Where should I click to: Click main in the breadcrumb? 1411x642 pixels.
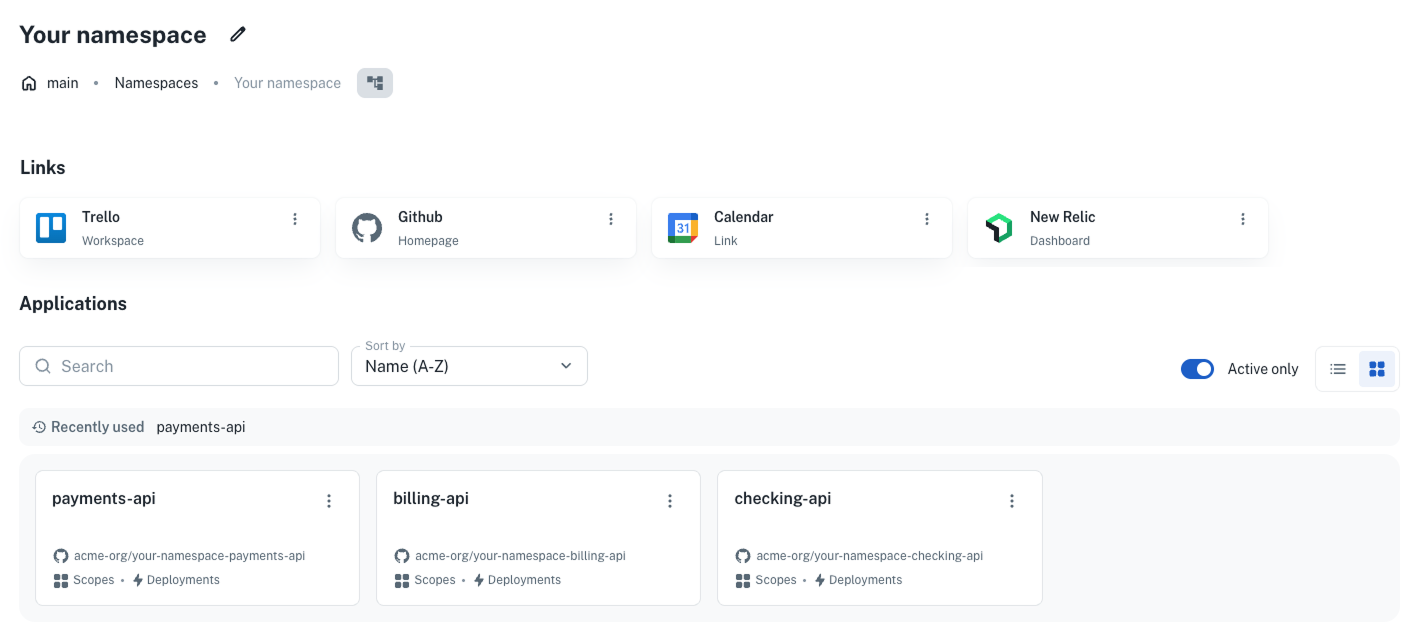click(x=63, y=83)
